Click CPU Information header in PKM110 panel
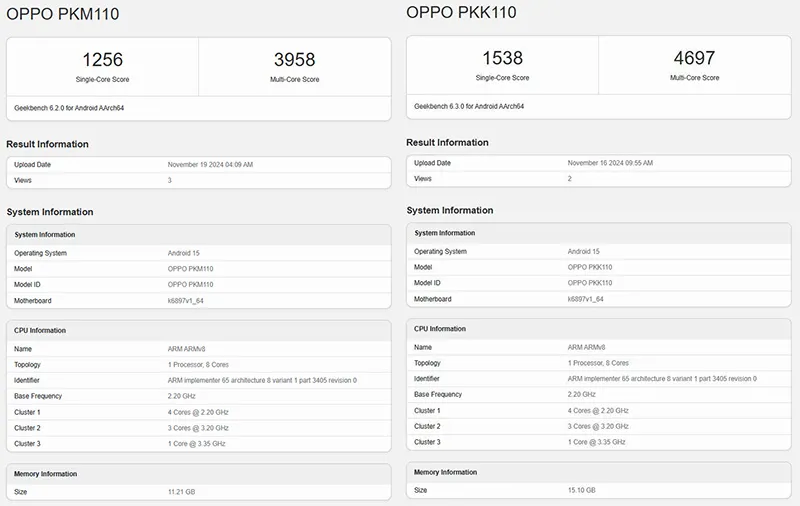Viewport: 800px width, 506px height. (x=40, y=331)
